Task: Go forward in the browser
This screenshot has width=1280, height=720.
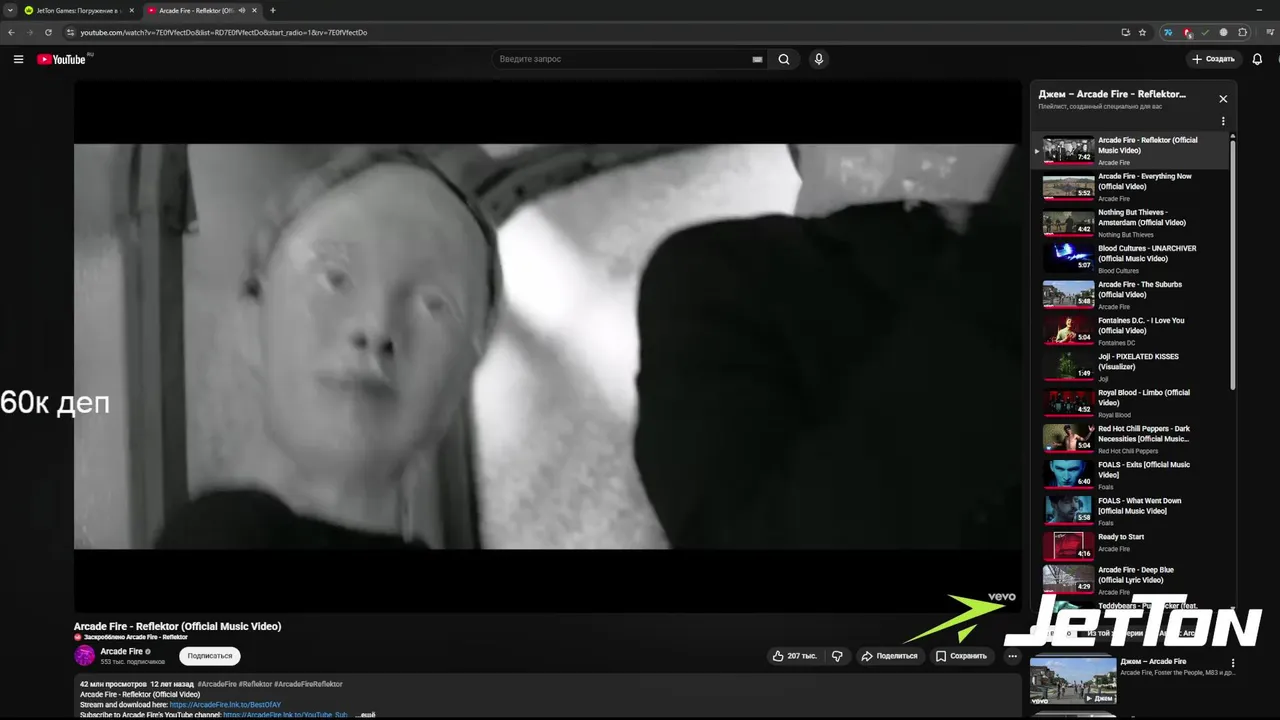Action: [30, 32]
